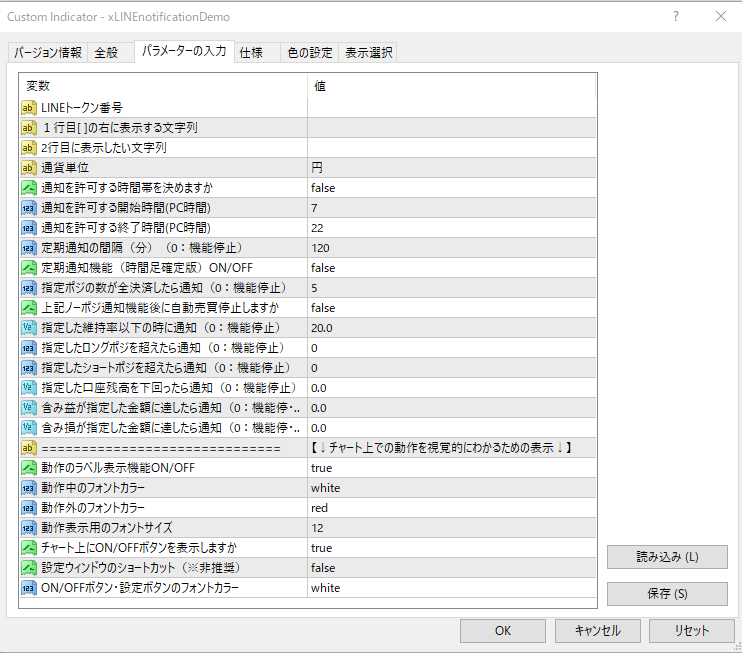Click the ab icon beside LINEトークン番号
The height and width of the screenshot is (653, 742).
point(28,108)
